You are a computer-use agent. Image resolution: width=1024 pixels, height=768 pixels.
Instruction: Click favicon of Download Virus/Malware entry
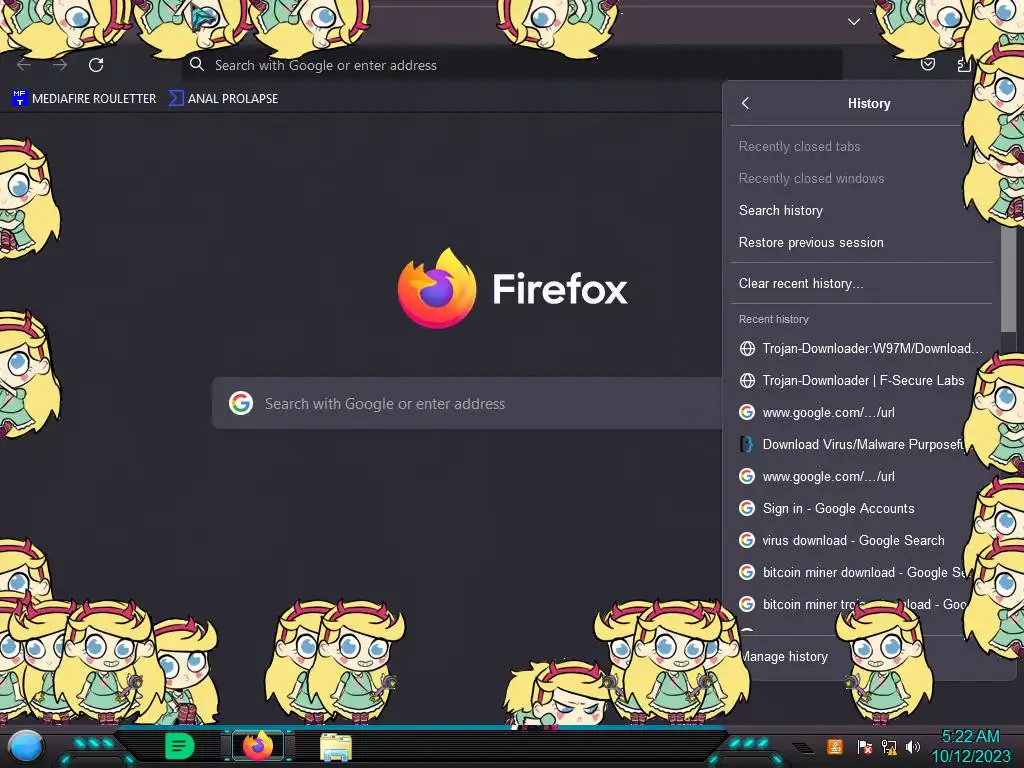[747, 444]
